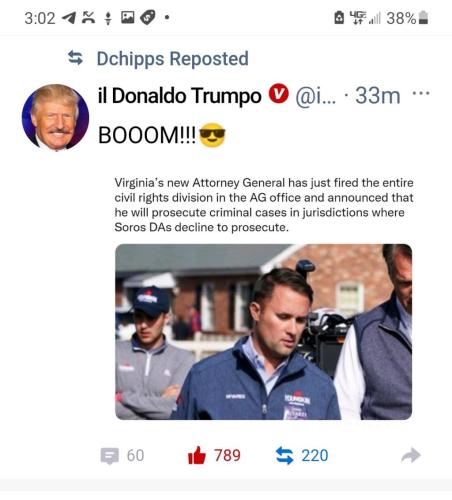Open the 33m post timestamp
Screen dimensions: 452x500
tap(378, 96)
